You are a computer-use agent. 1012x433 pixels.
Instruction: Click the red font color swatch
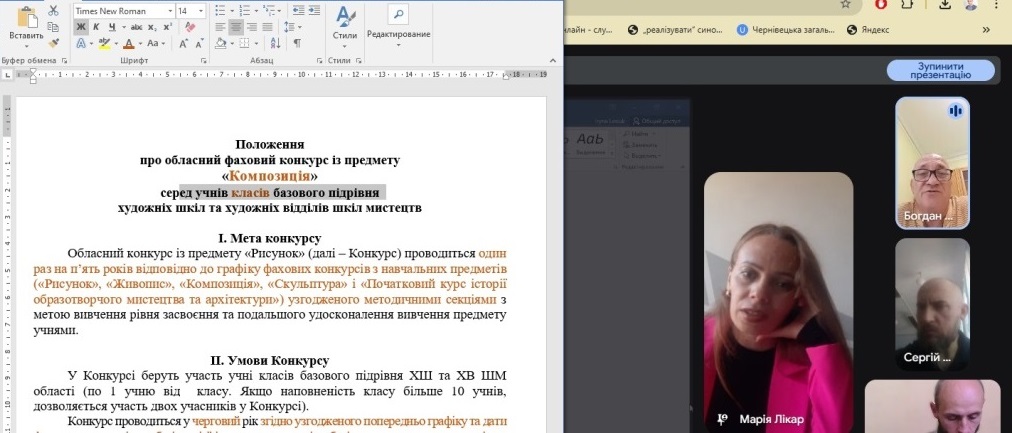pyautogui.click(x=129, y=44)
